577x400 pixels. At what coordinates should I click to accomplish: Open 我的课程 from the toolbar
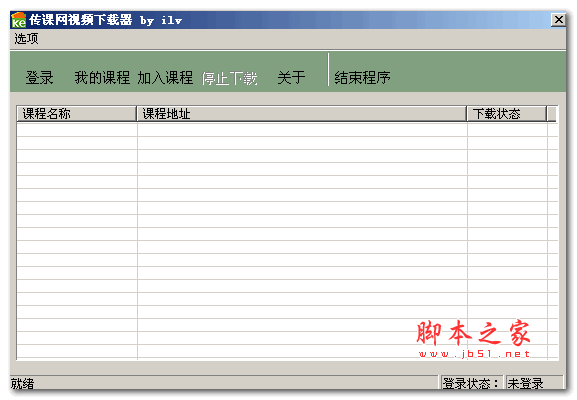[102, 78]
